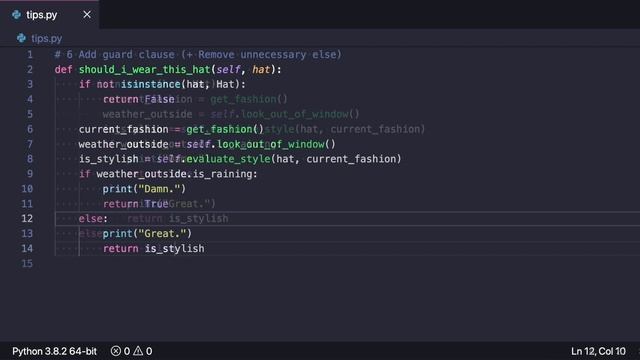Open the Python 3.8.2 64-bit interpreter selector
The height and width of the screenshot is (360, 640).
(x=54, y=351)
